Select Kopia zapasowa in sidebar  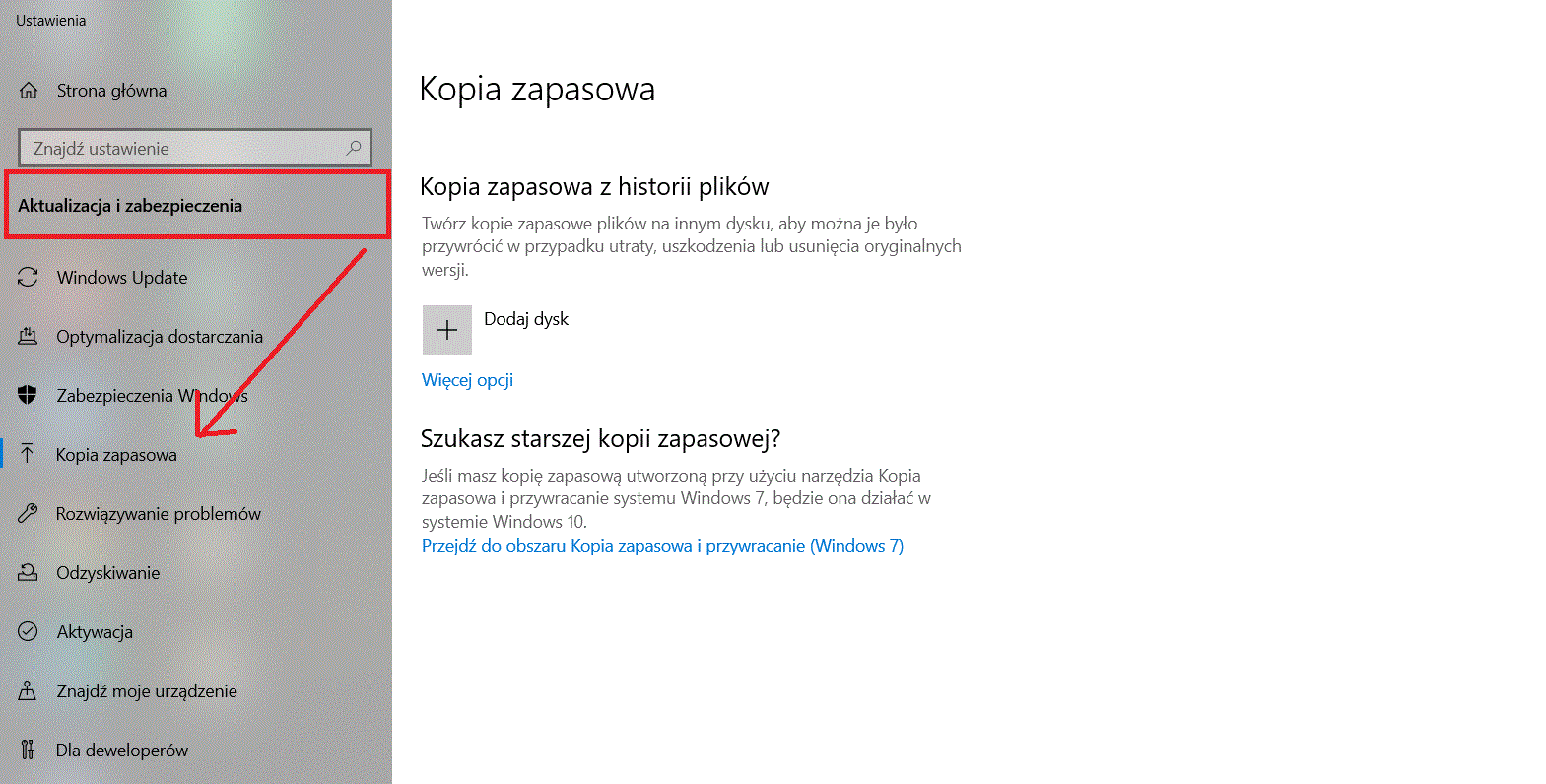pos(116,455)
